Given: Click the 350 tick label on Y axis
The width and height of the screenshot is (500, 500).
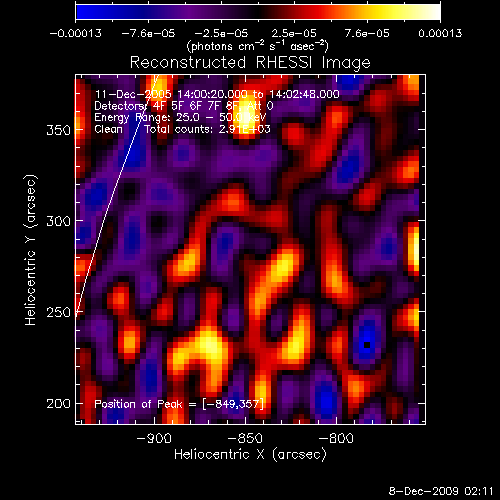Looking at the screenshot, I should click(x=59, y=130).
